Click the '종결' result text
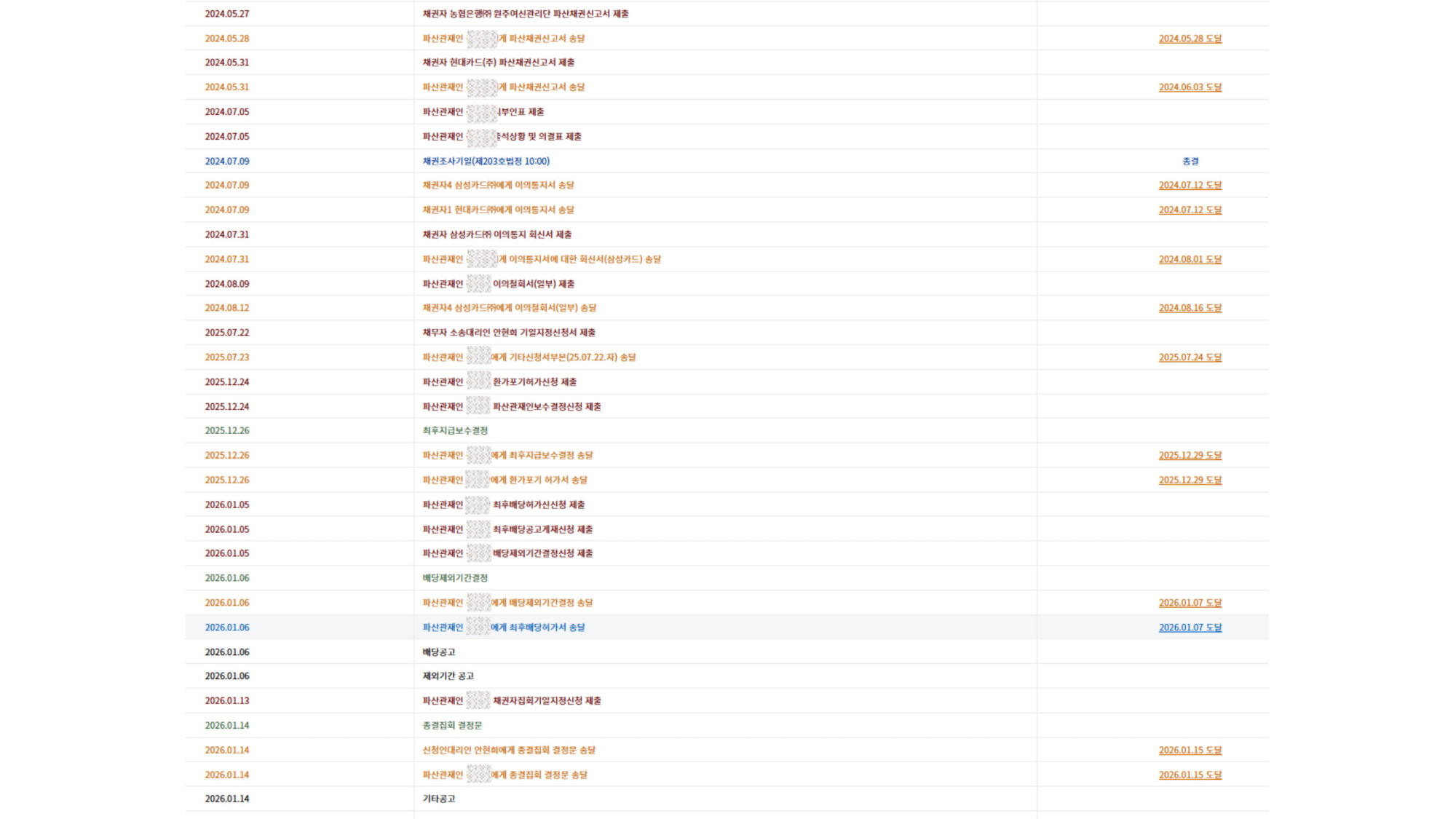 (x=1190, y=162)
